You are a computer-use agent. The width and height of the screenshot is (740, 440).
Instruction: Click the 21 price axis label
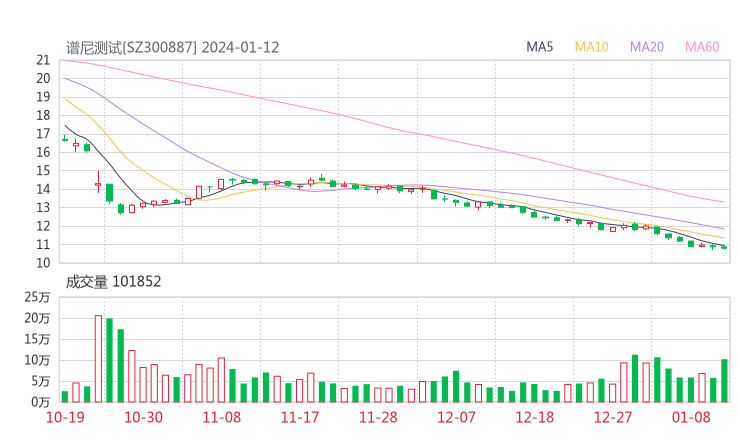tap(43, 60)
